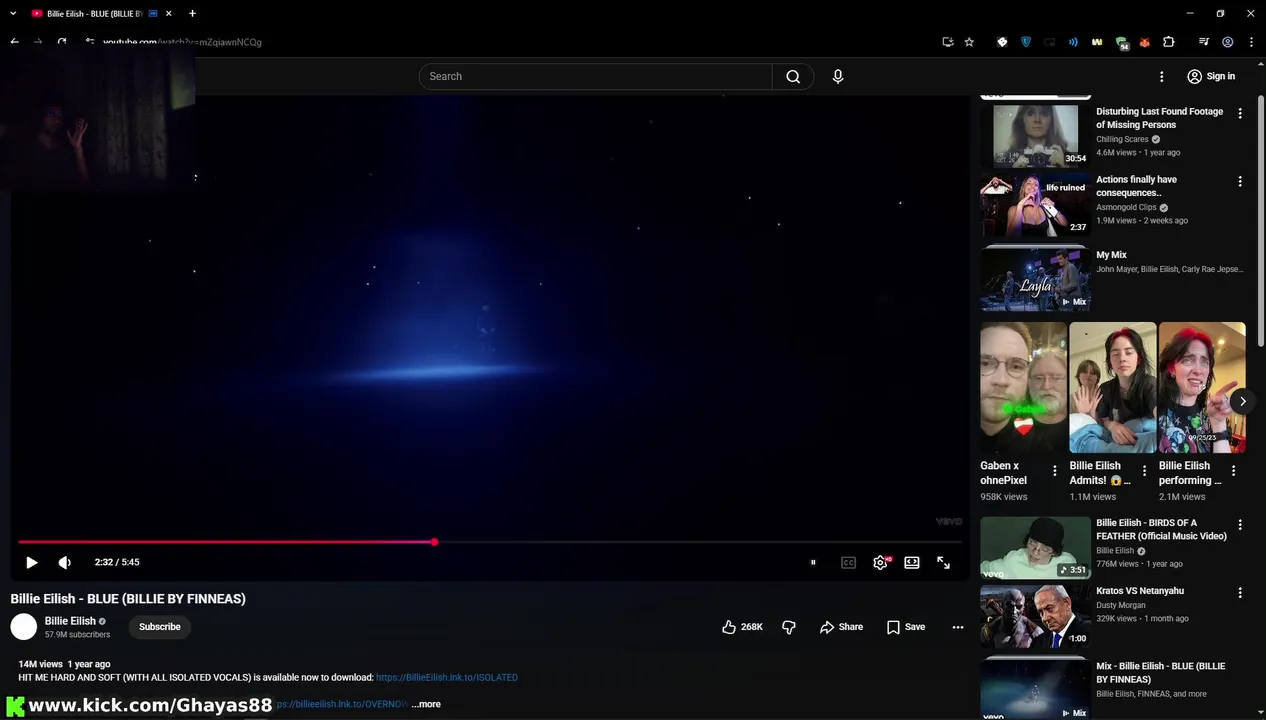The width and height of the screenshot is (1266, 720).
Task: Open Gaben x ohnePixel short
Action: point(1023,387)
